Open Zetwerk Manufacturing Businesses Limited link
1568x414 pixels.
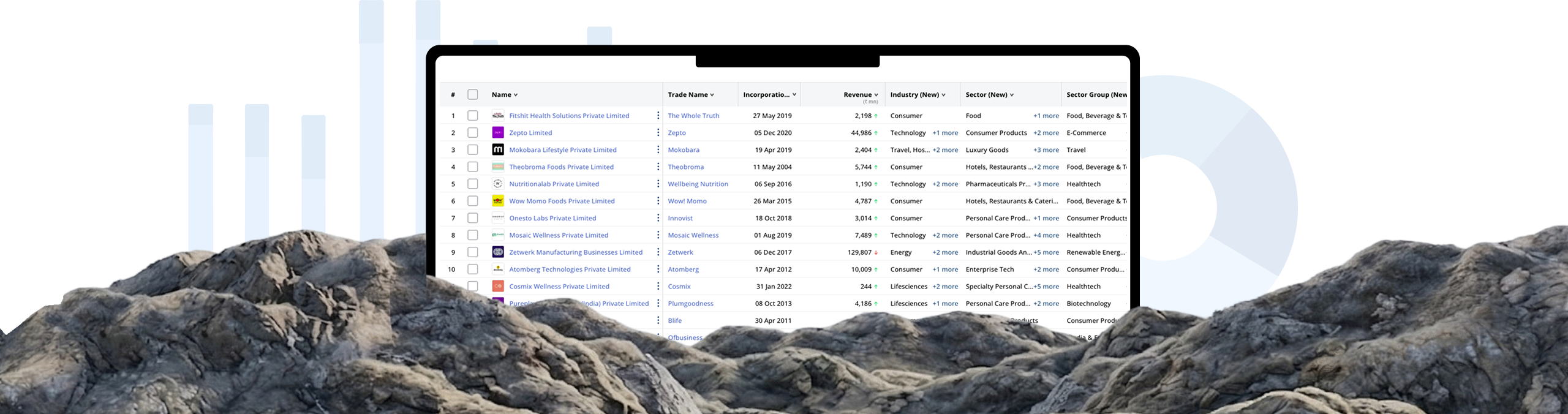pyautogui.click(x=576, y=252)
